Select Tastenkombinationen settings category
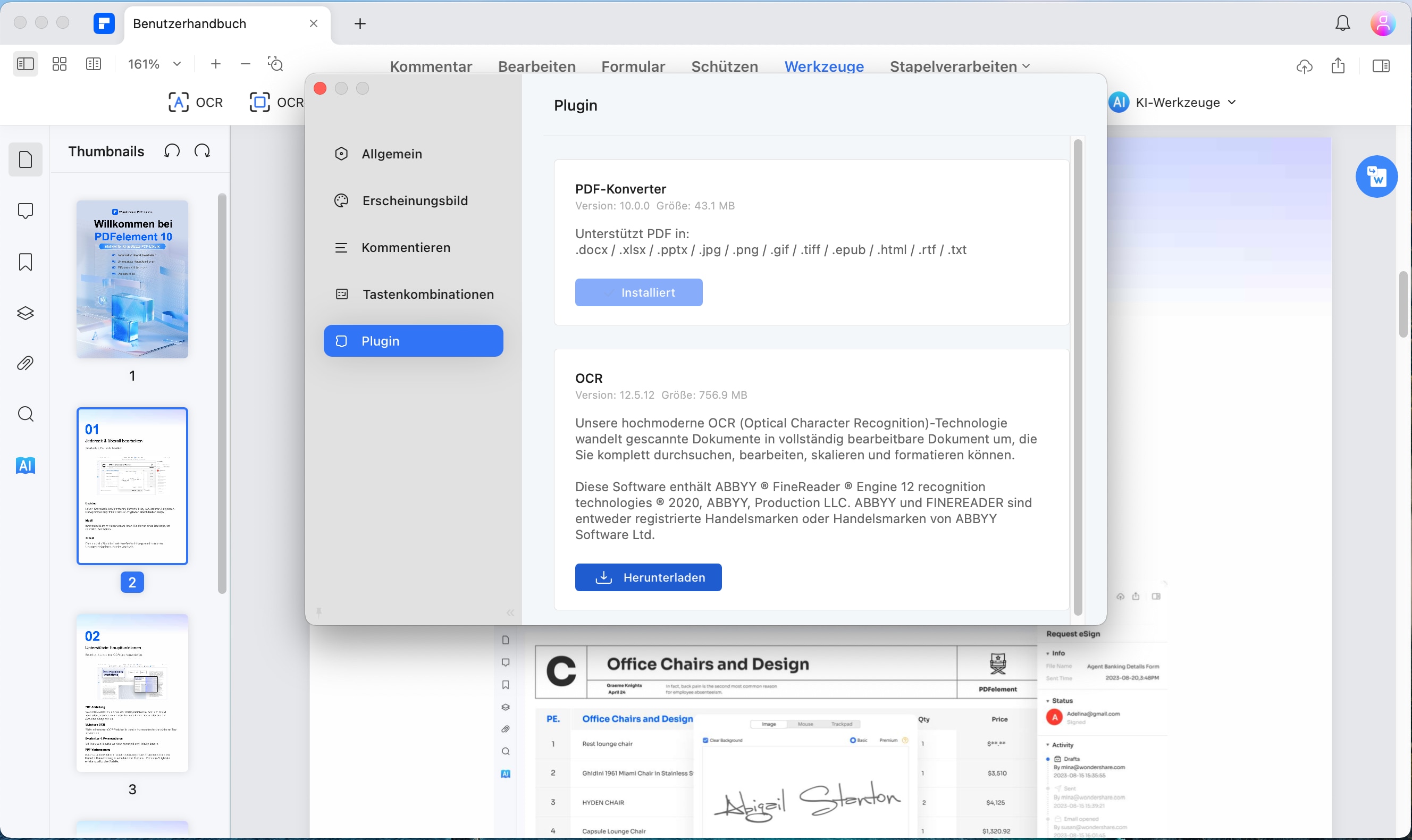The height and width of the screenshot is (840, 1412). [x=413, y=295]
